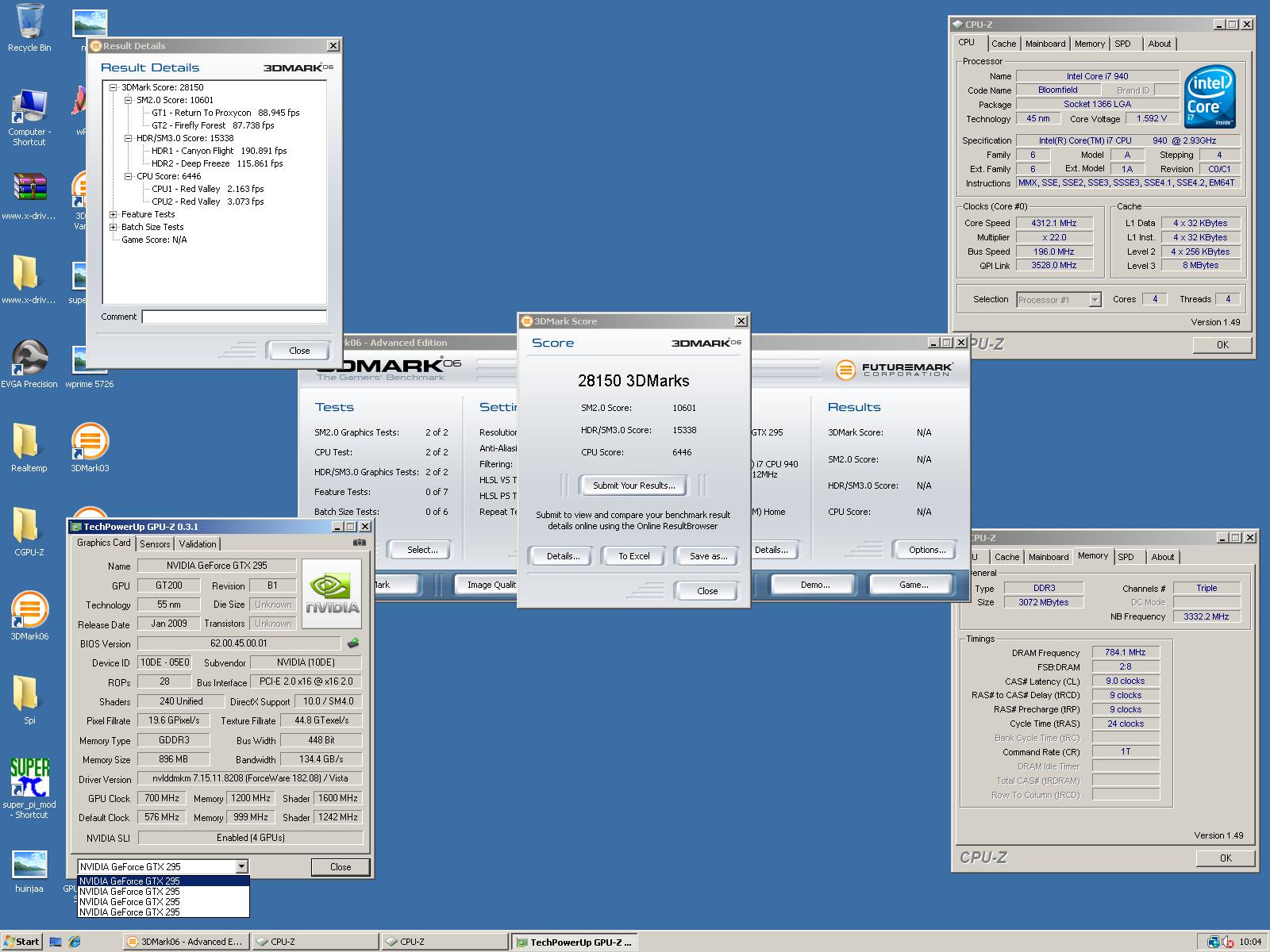Image resolution: width=1270 pixels, height=952 pixels.
Task: Collapse the 3DMark Score tree node
Action: [x=114, y=87]
